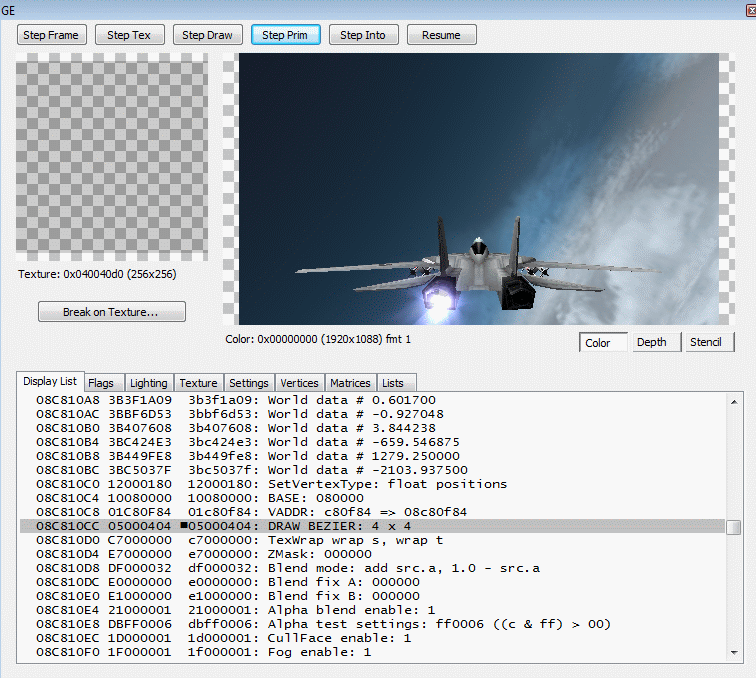
Task: Open the Matrices tab
Action: tap(350, 383)
